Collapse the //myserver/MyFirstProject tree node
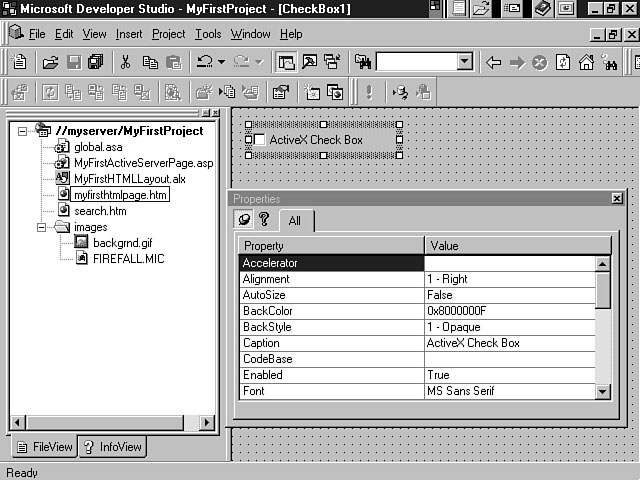The image size is (640, 480). pos(23,130)
